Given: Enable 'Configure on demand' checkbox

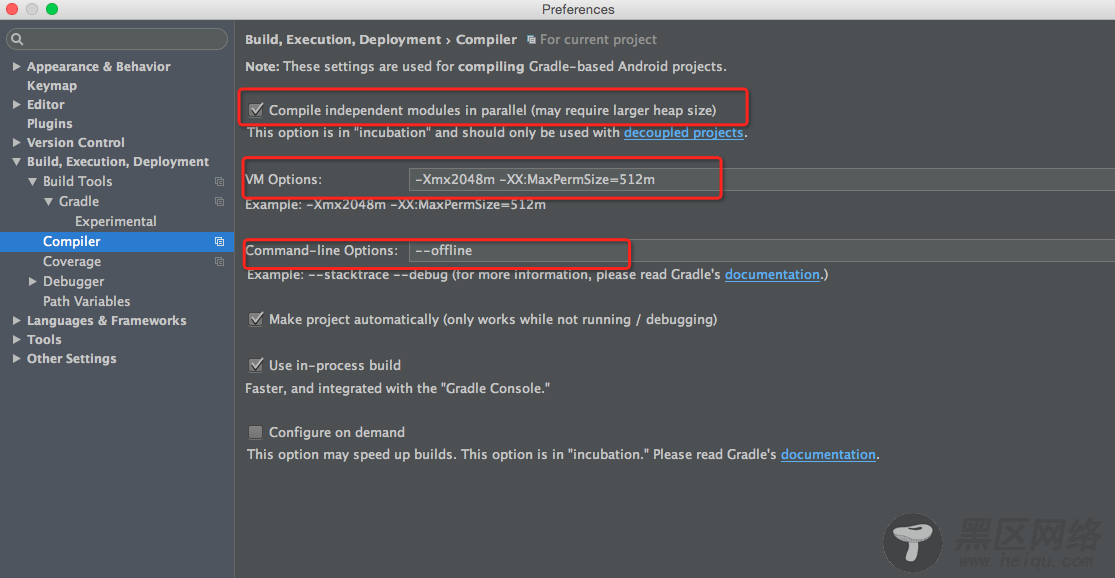Looking at the screenshot, I should (x=255, y=432).
